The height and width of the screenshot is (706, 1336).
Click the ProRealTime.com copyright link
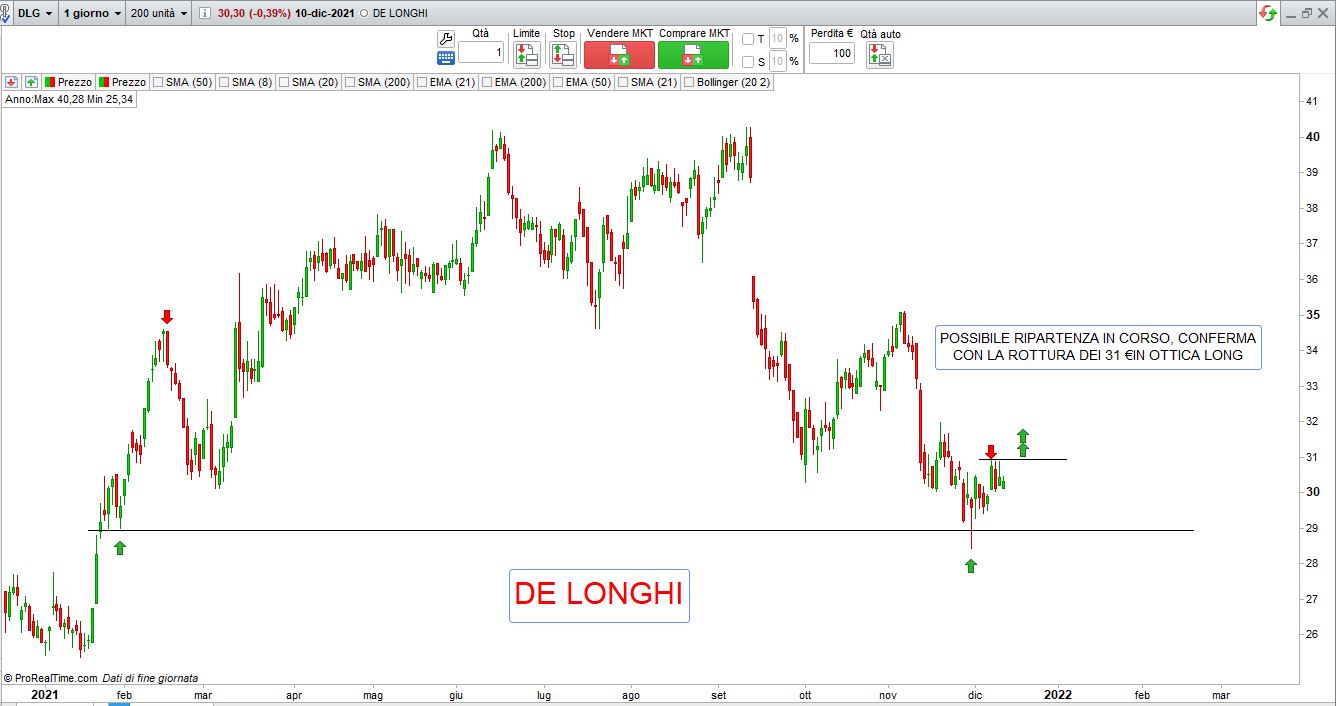coord(51,678)
